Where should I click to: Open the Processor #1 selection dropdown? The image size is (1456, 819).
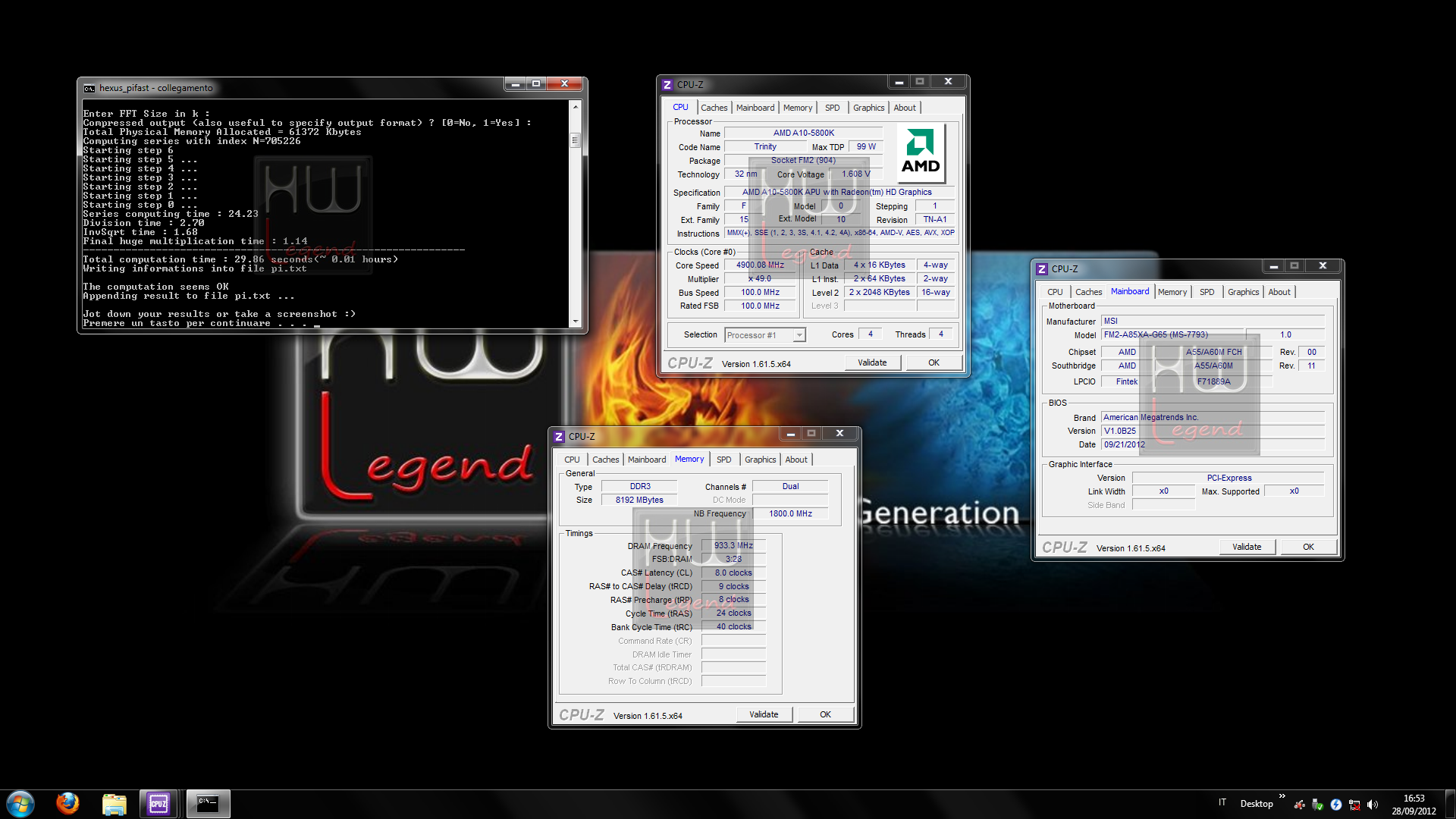(x=764, y=335)
